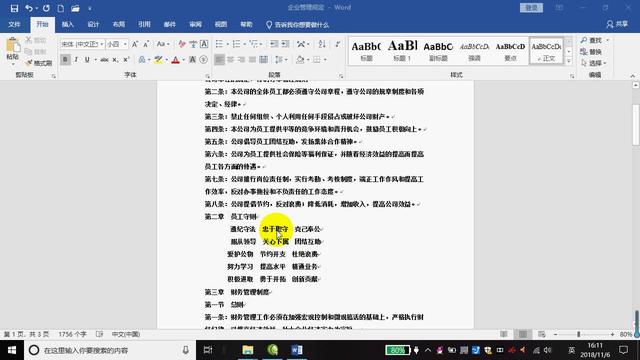Add phonetic guide to text
Screen dimensions: 640x360
(193, 44)
